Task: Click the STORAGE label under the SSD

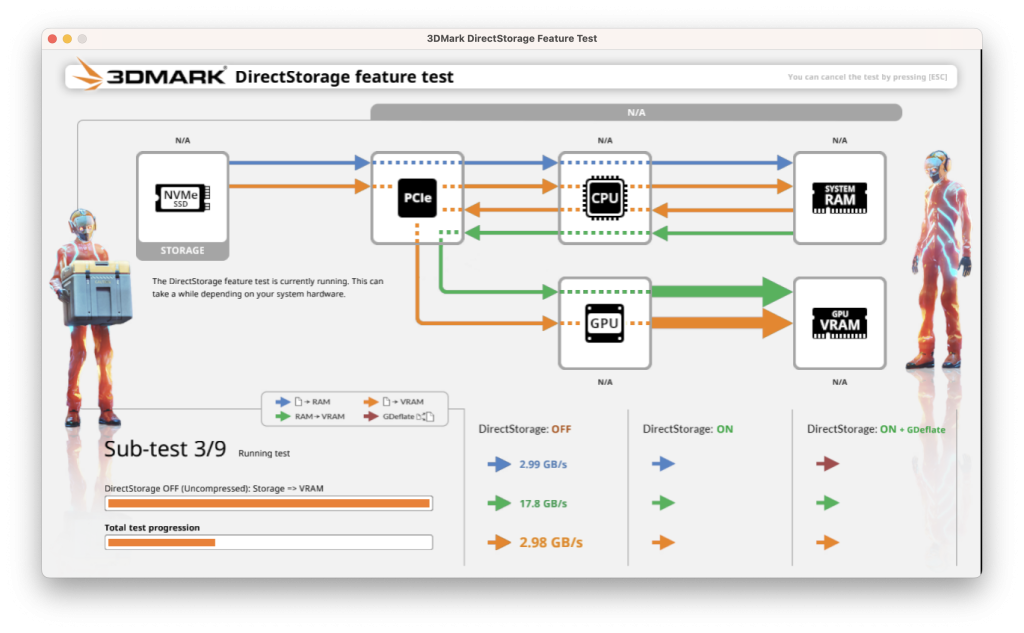Action: coord(182,250)
